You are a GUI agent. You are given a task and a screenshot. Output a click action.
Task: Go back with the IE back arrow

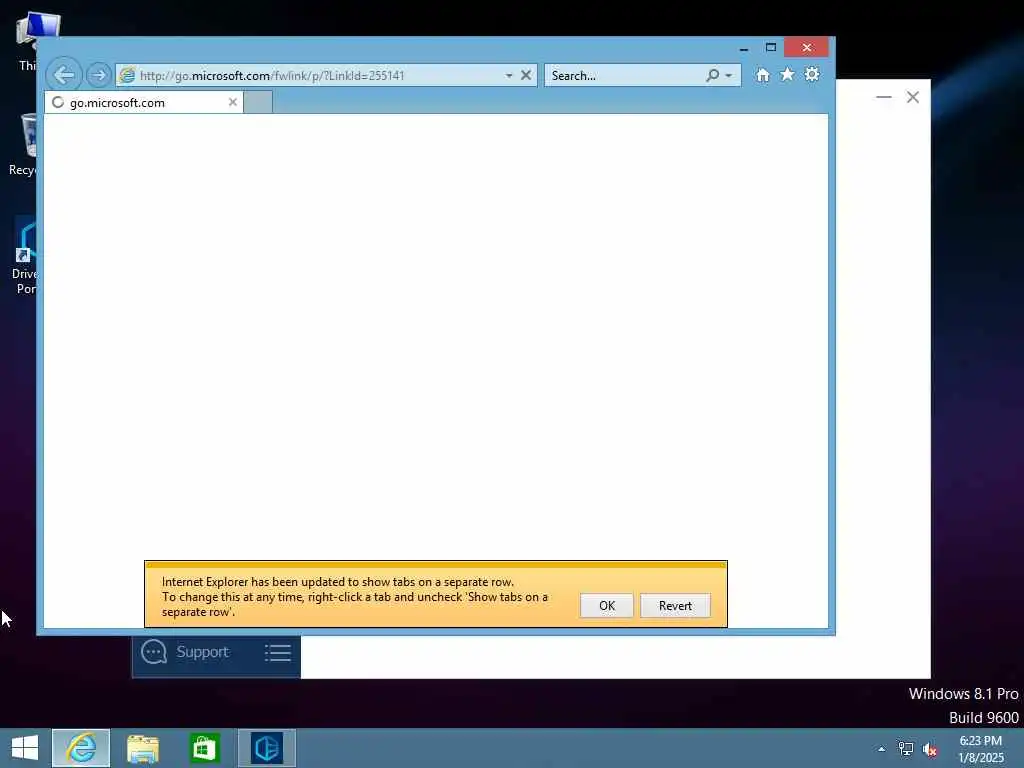tap(64, 75)
